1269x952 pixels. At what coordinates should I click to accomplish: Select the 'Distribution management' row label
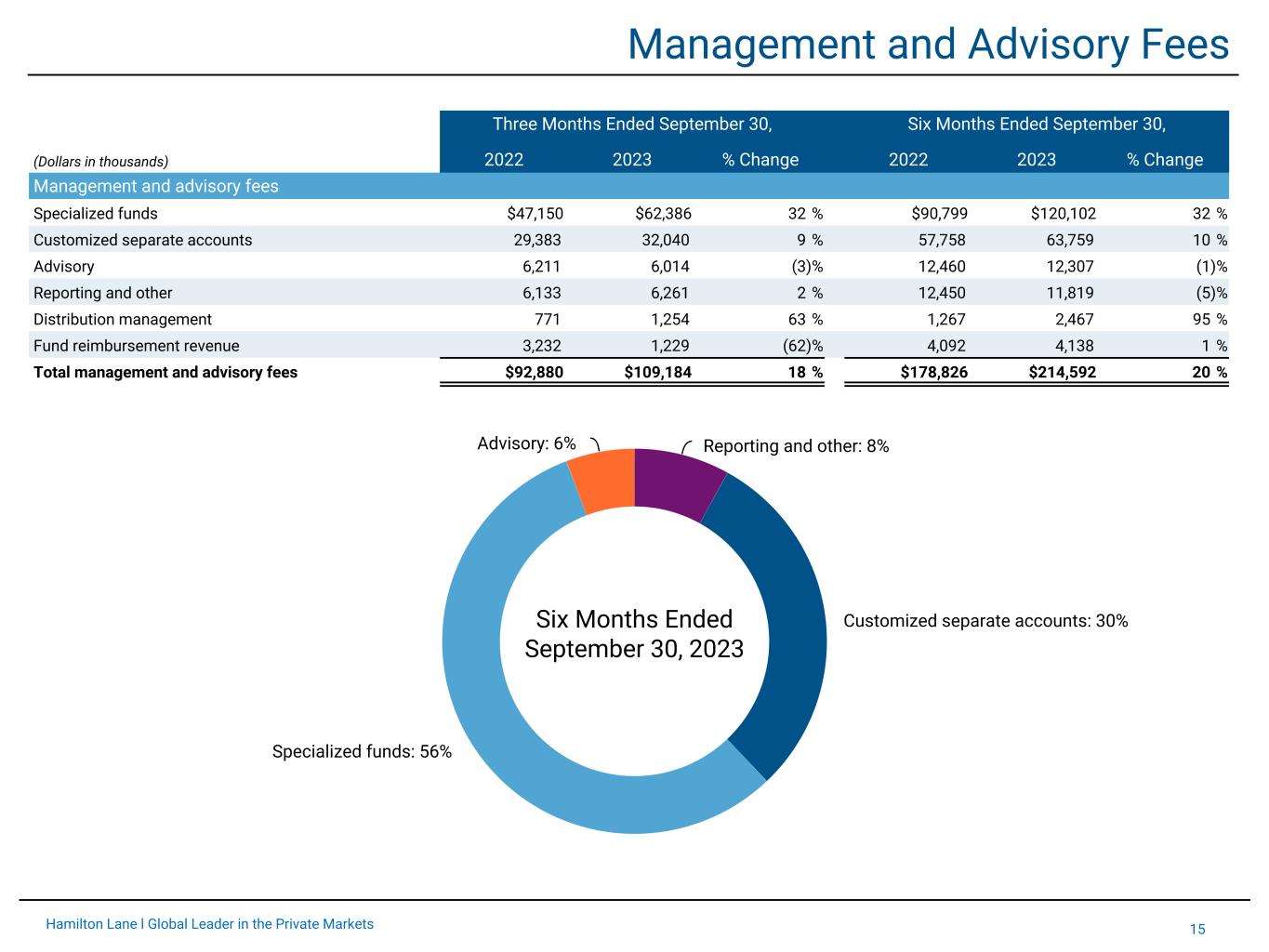(123, 320)
